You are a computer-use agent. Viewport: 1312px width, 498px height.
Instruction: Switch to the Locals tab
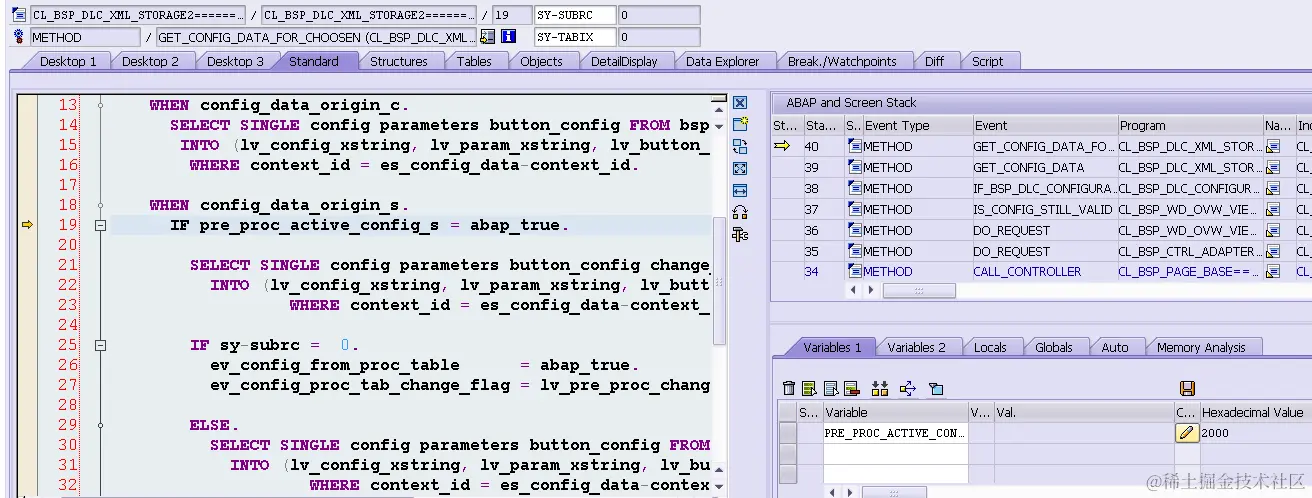pyautogui.click(x=990, y=347)
